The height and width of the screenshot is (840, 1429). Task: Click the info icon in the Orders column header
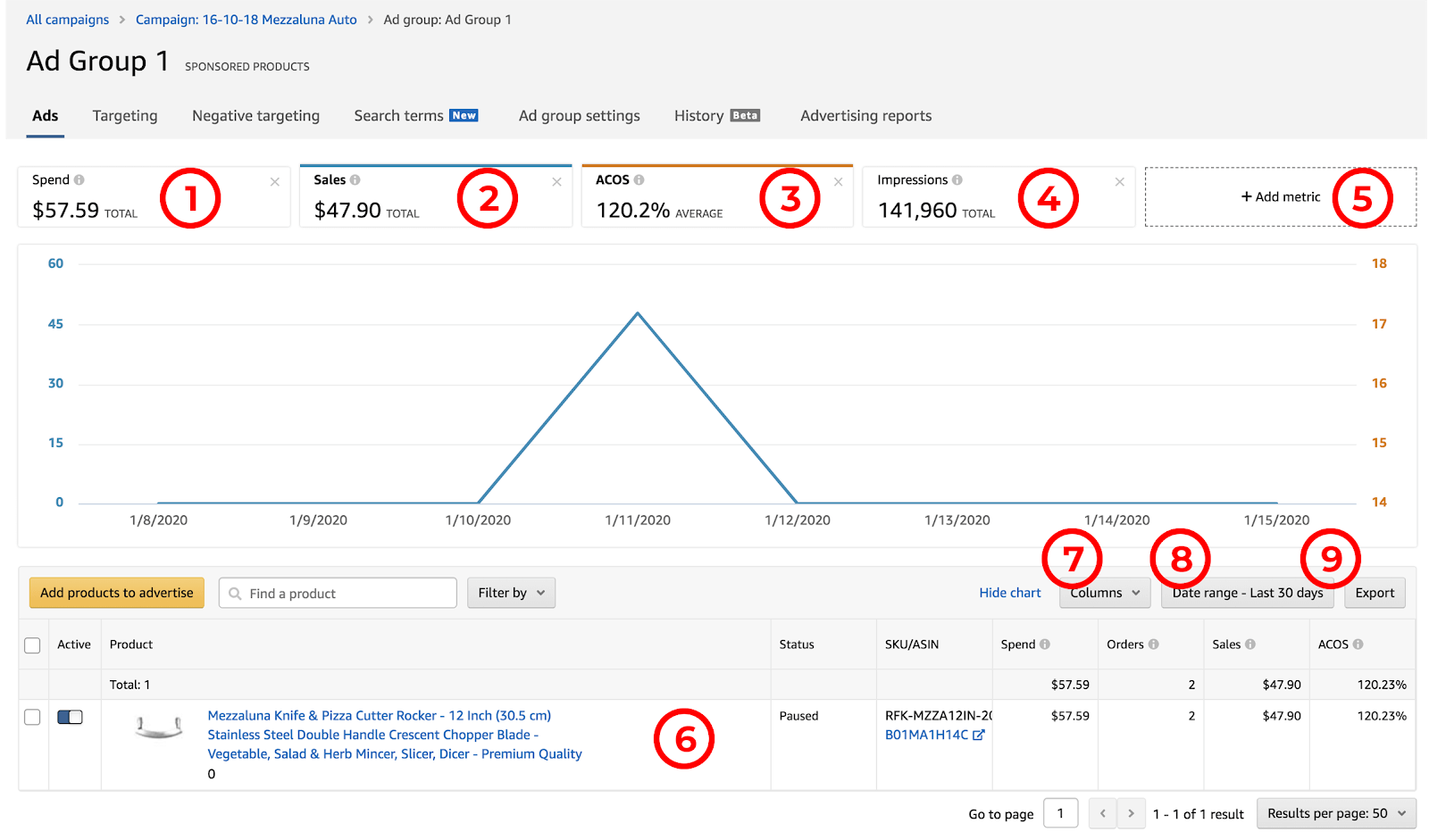click(x=1153, y=644)
